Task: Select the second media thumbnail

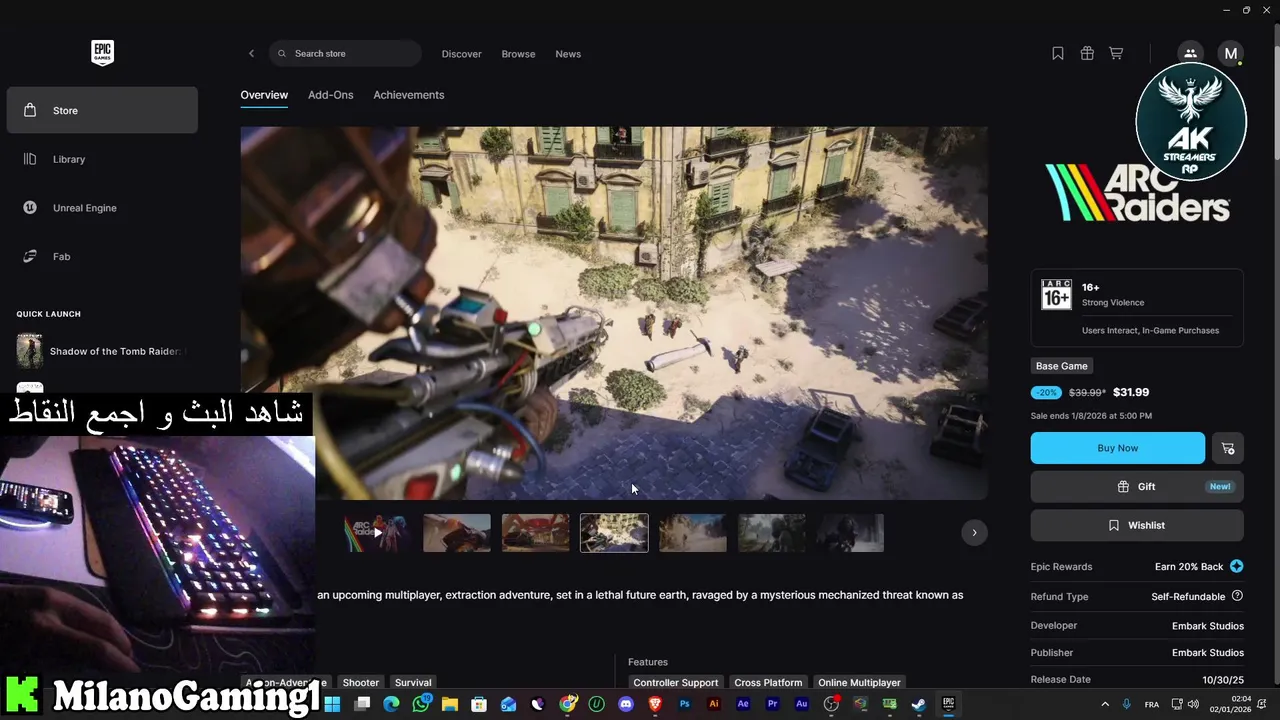Action: point(457,533)
